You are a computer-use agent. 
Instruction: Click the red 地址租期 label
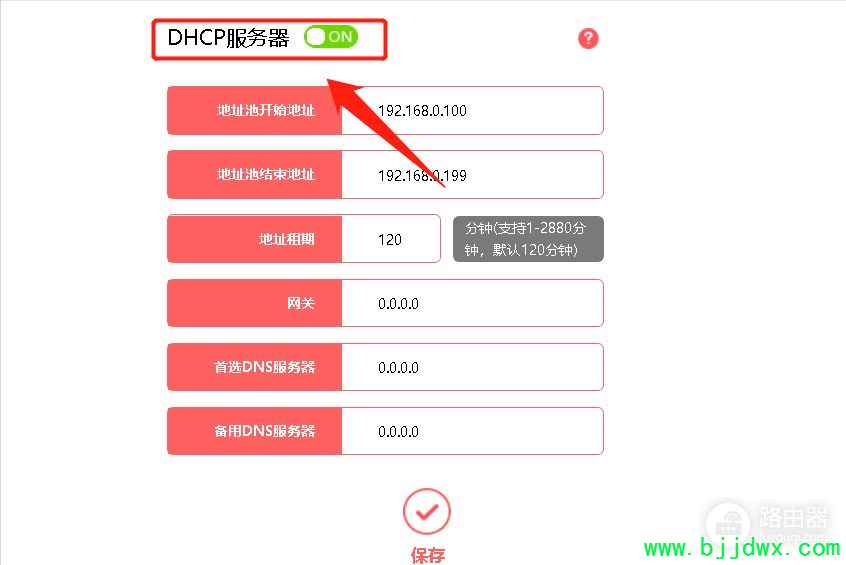point(255,239)
